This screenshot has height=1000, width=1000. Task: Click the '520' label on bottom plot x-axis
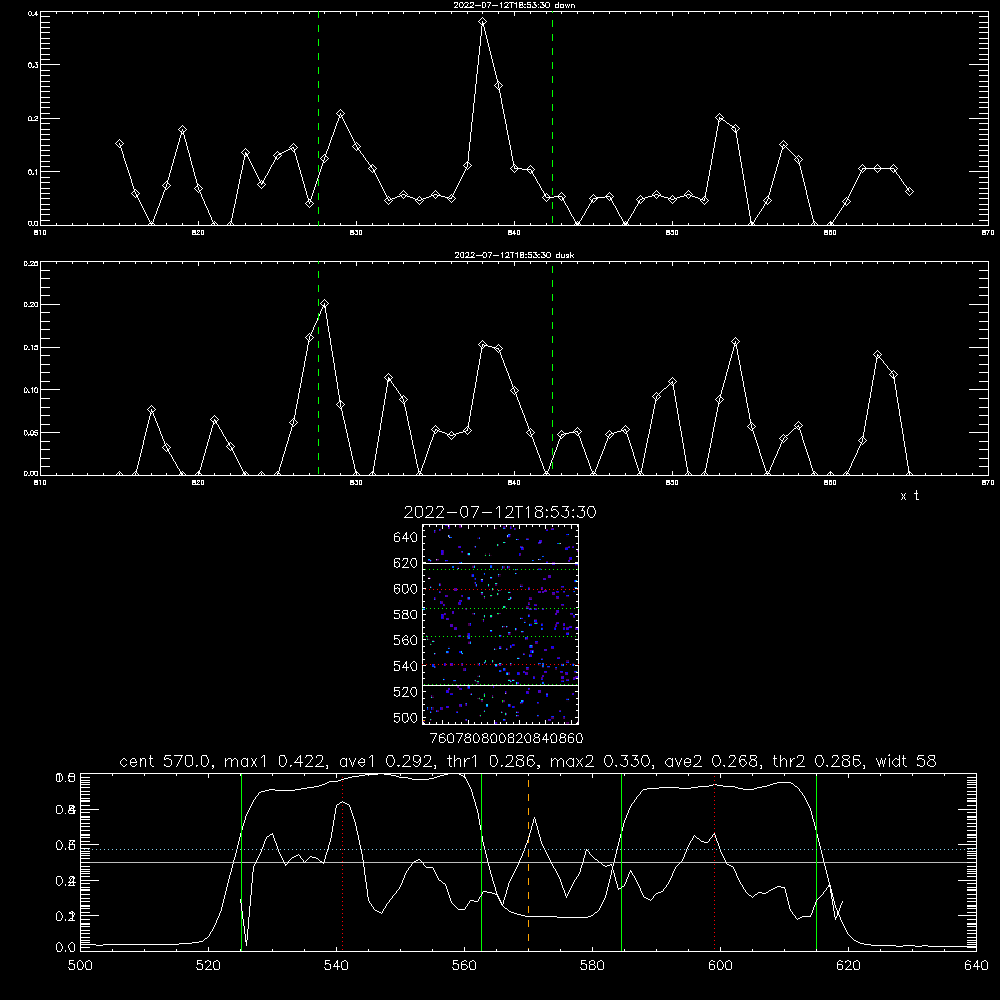tap(208, 966)
